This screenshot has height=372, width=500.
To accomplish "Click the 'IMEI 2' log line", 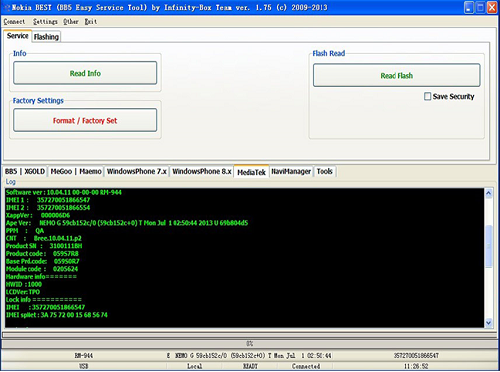I will (48, 208).
